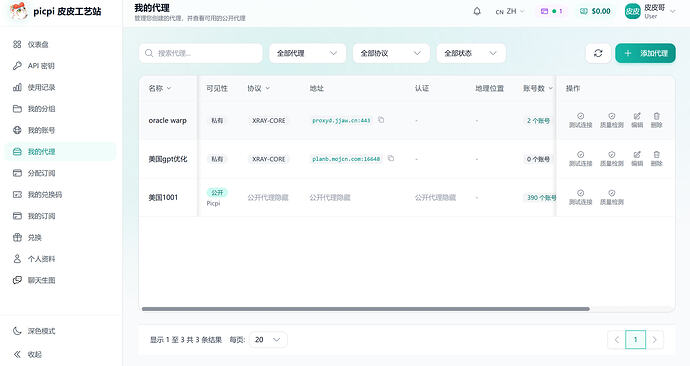Open 我的账号 in the sidebar

tap(61, 130)
